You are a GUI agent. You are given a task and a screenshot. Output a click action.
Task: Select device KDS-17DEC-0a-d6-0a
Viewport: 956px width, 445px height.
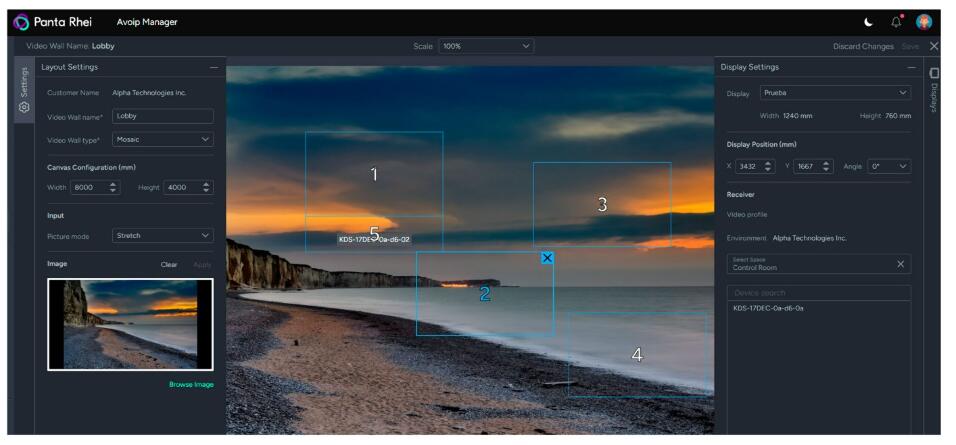tap(768, 308)
